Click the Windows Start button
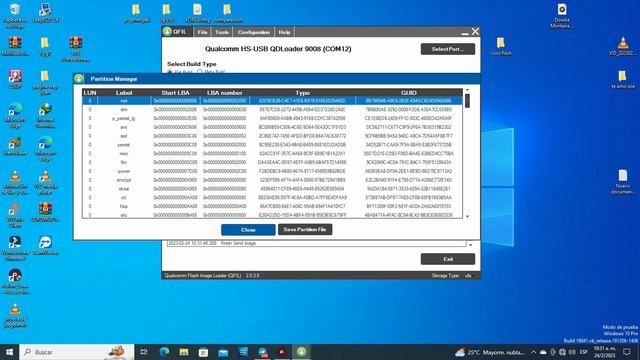Screen dimensions: 640x360 pos(9,352)
